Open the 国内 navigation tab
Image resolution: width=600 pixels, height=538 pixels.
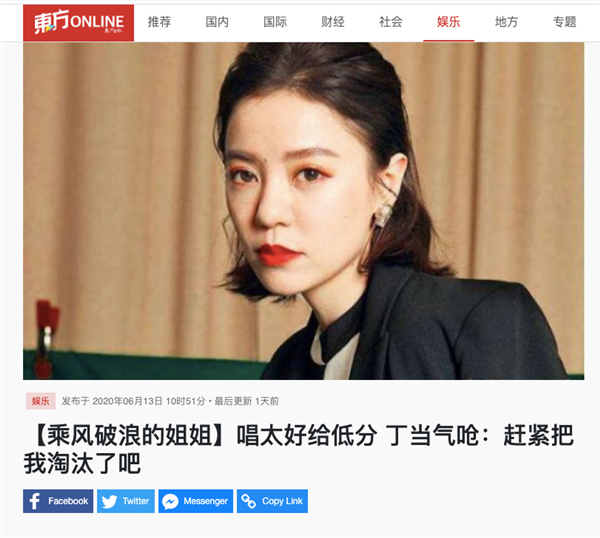(x=217, y=22)
